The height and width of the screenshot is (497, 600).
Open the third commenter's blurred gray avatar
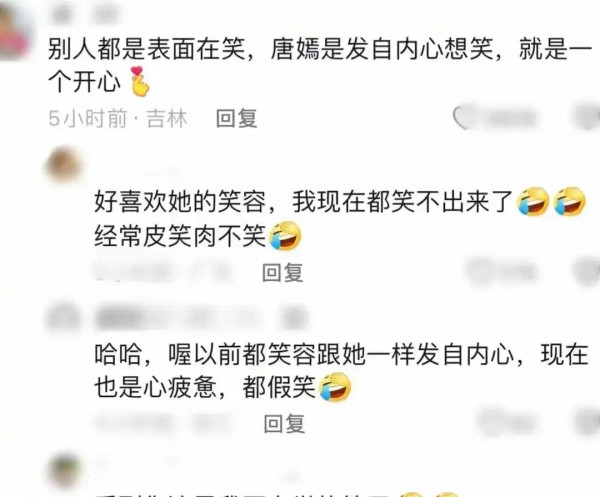click(63, 318)
